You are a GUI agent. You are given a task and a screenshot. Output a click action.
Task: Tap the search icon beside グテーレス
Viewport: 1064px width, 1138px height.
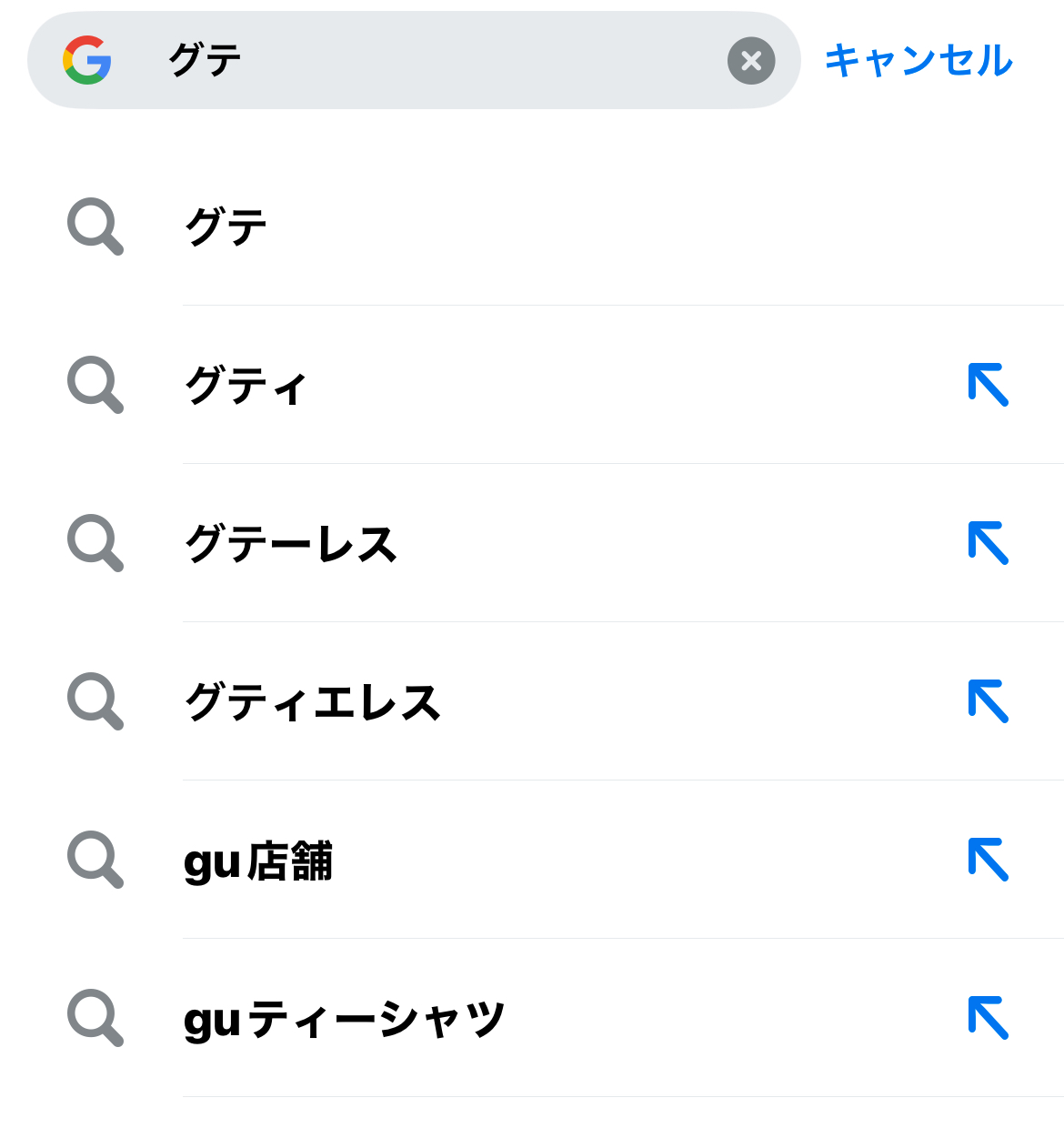[x=95, y=543]
